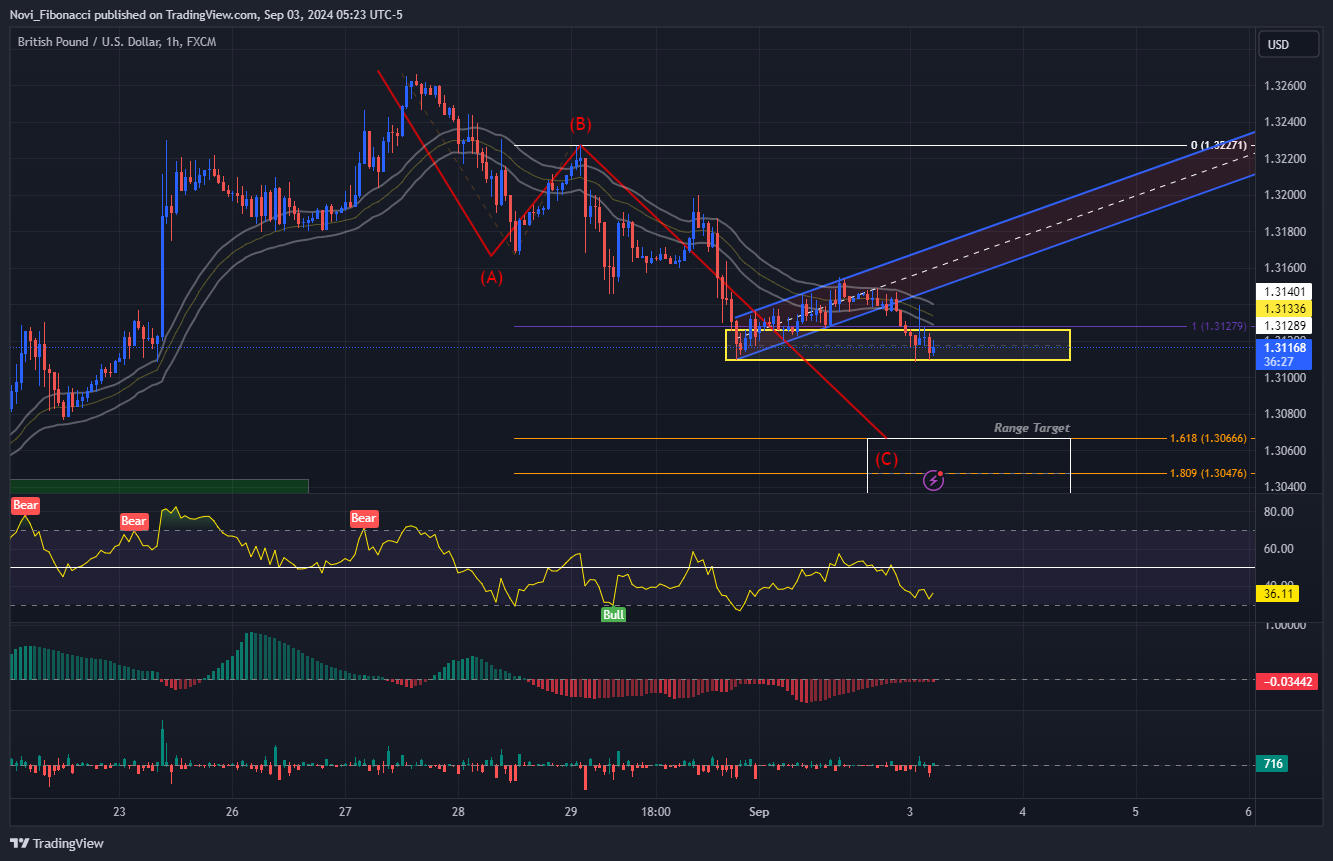Screen dimensions: 1333x861
Task: Click the 18:00 time axis label
Action: tap(656, 811)
